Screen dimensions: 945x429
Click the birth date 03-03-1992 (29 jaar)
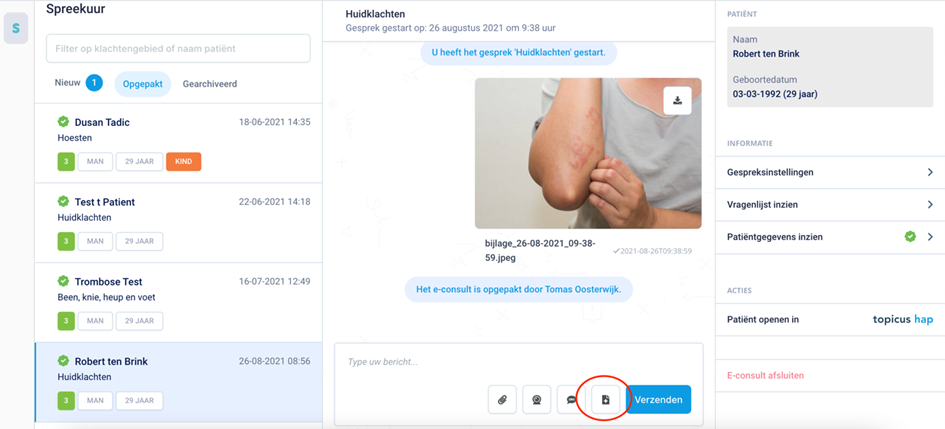(x=775, y=94)
